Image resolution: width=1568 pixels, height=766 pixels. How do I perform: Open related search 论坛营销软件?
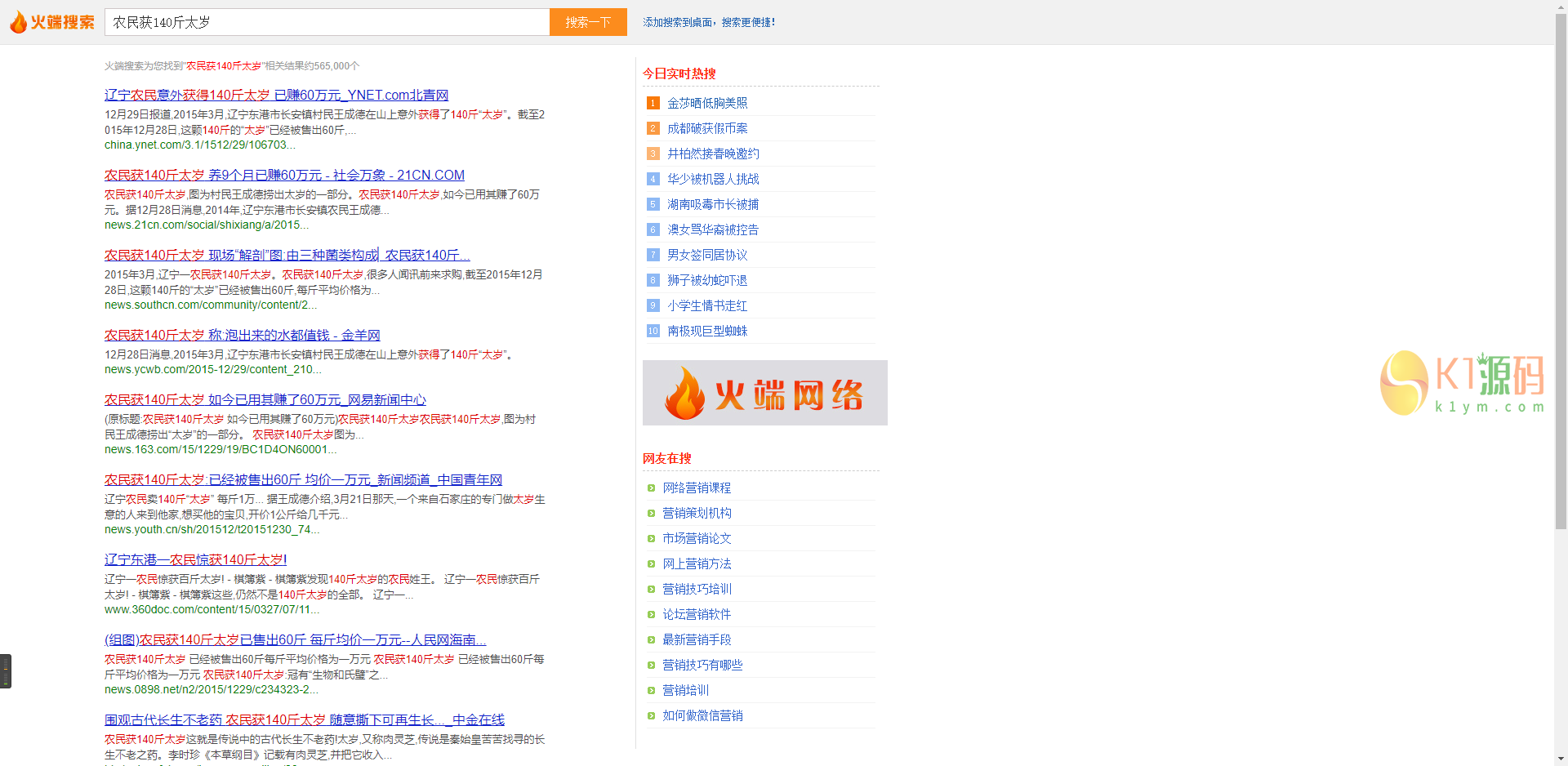tap(697, 615)
